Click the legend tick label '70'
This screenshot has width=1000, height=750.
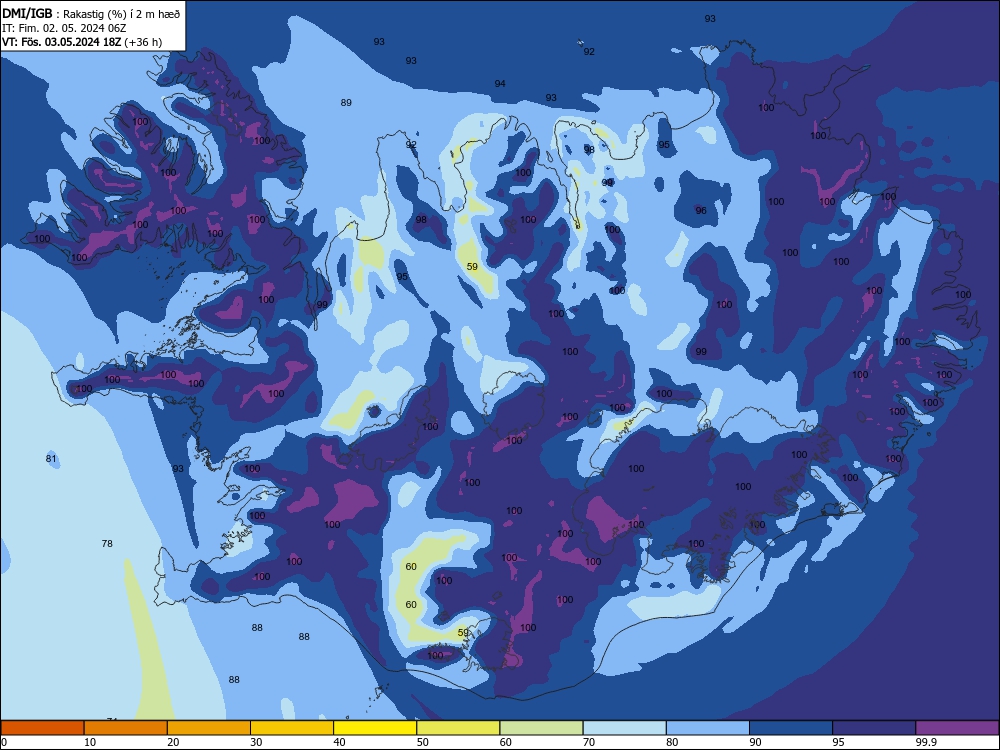coord(589,742)
